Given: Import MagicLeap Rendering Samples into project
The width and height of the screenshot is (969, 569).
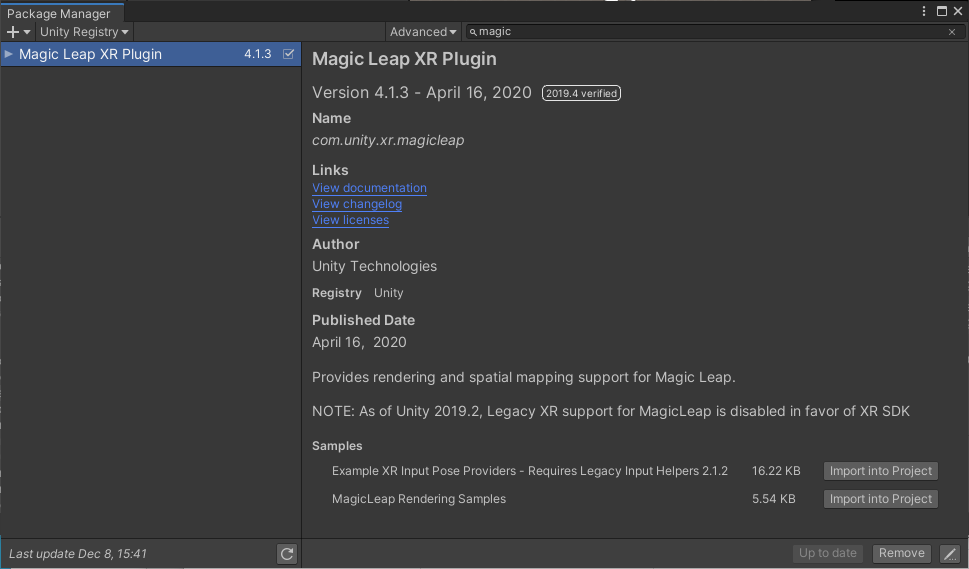Looking at the screenshot, I should 881,499.
